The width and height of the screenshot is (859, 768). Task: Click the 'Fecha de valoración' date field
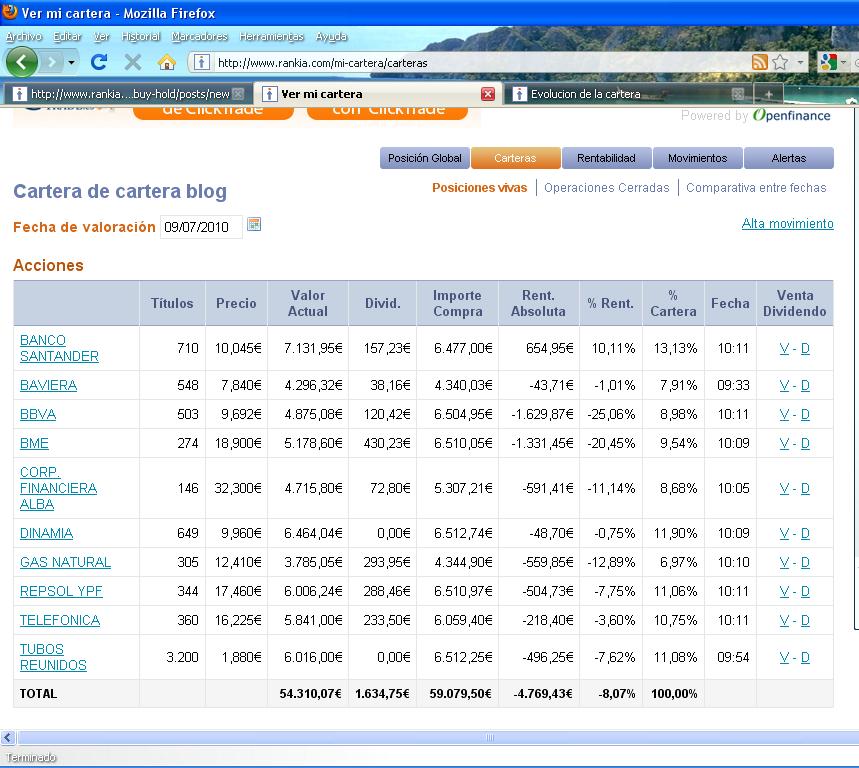coord(200,227)
